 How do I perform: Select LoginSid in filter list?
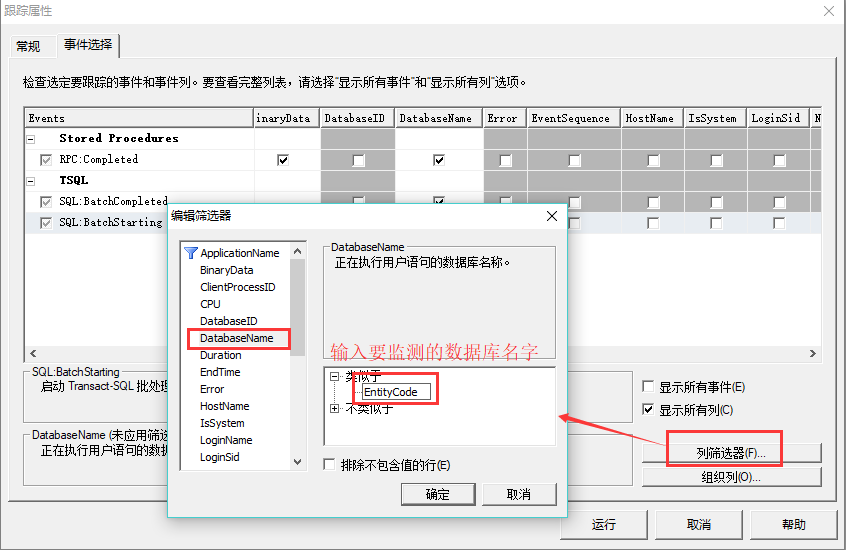[x=220, y=457]
